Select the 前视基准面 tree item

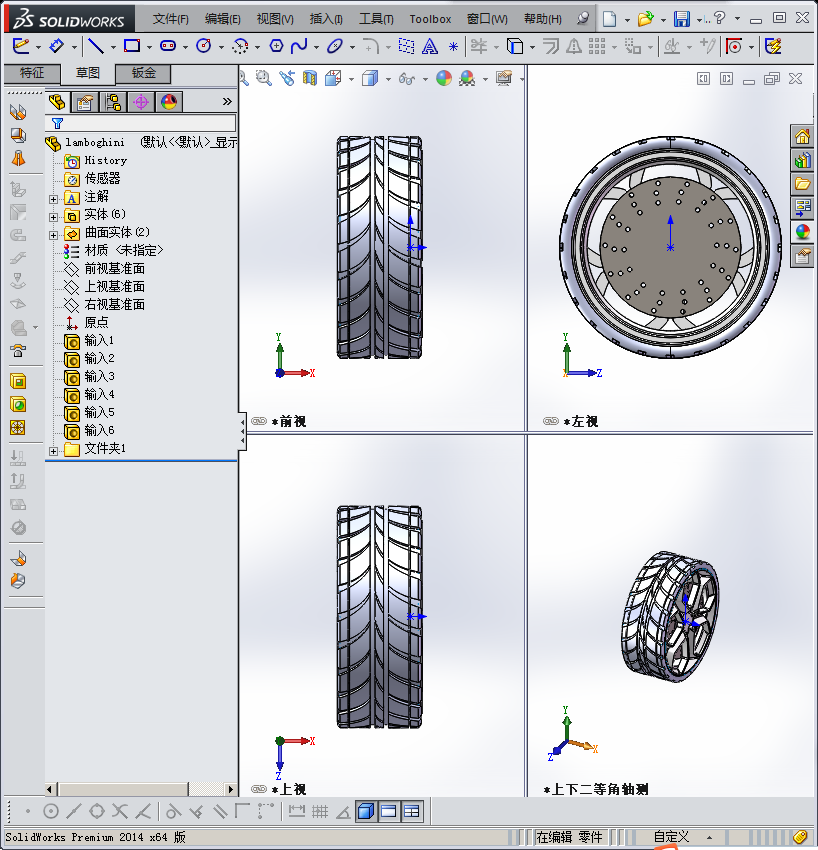coord(105,269)
